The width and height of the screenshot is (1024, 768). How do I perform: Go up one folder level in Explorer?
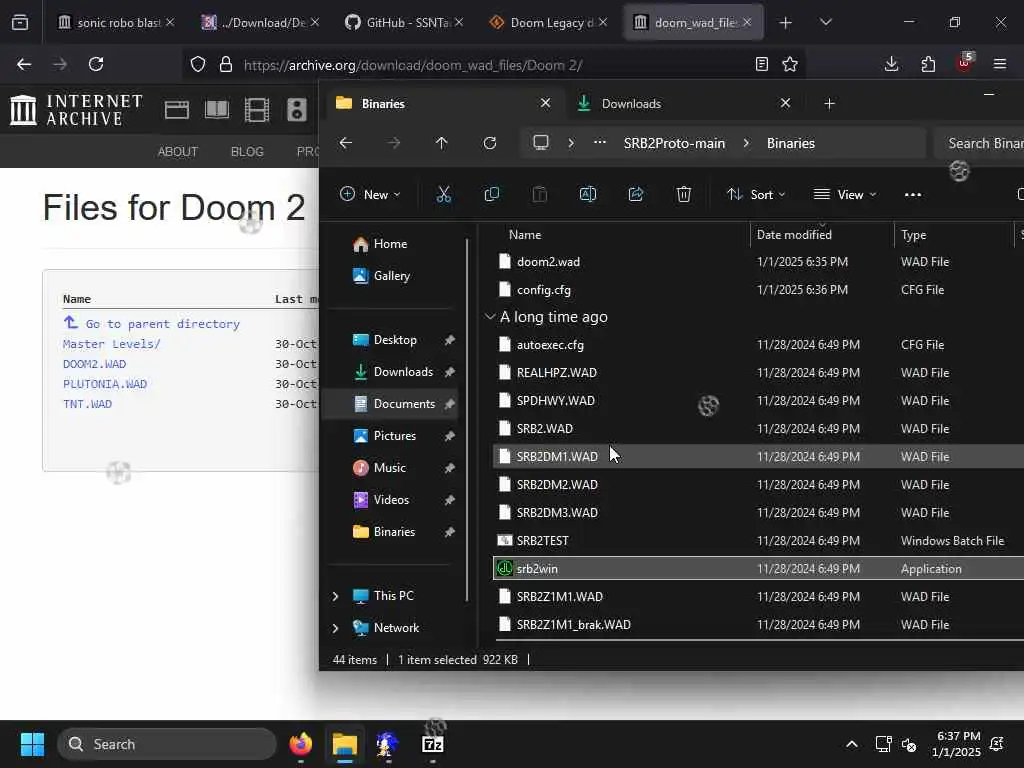tap(441, 143)
